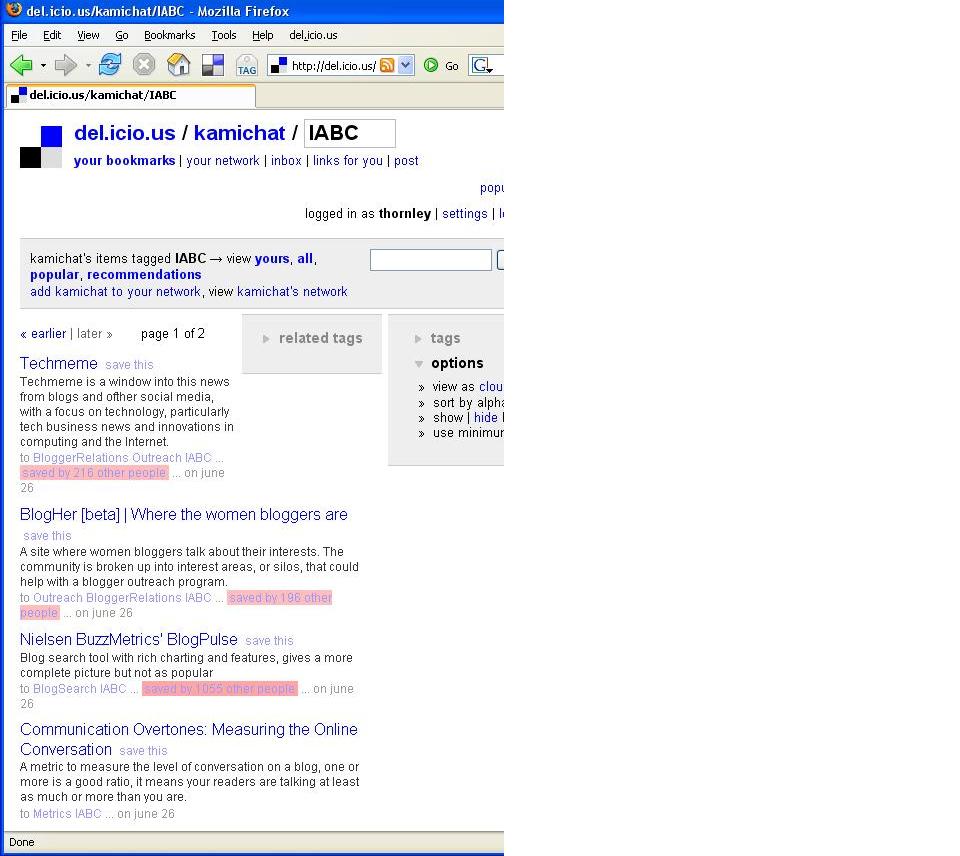Open the Techmeme bookmark title
The width and height of the screenshot is (960, 856).
59,364
